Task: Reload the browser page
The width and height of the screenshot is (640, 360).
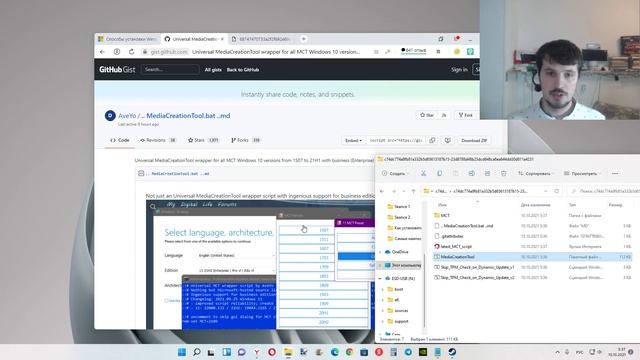Action: click(131, 52)
